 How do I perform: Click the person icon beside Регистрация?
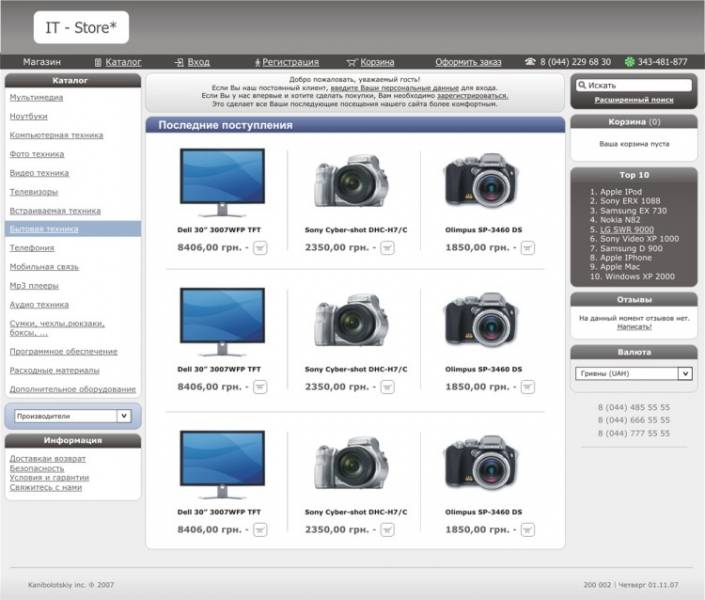pos(258,62)
